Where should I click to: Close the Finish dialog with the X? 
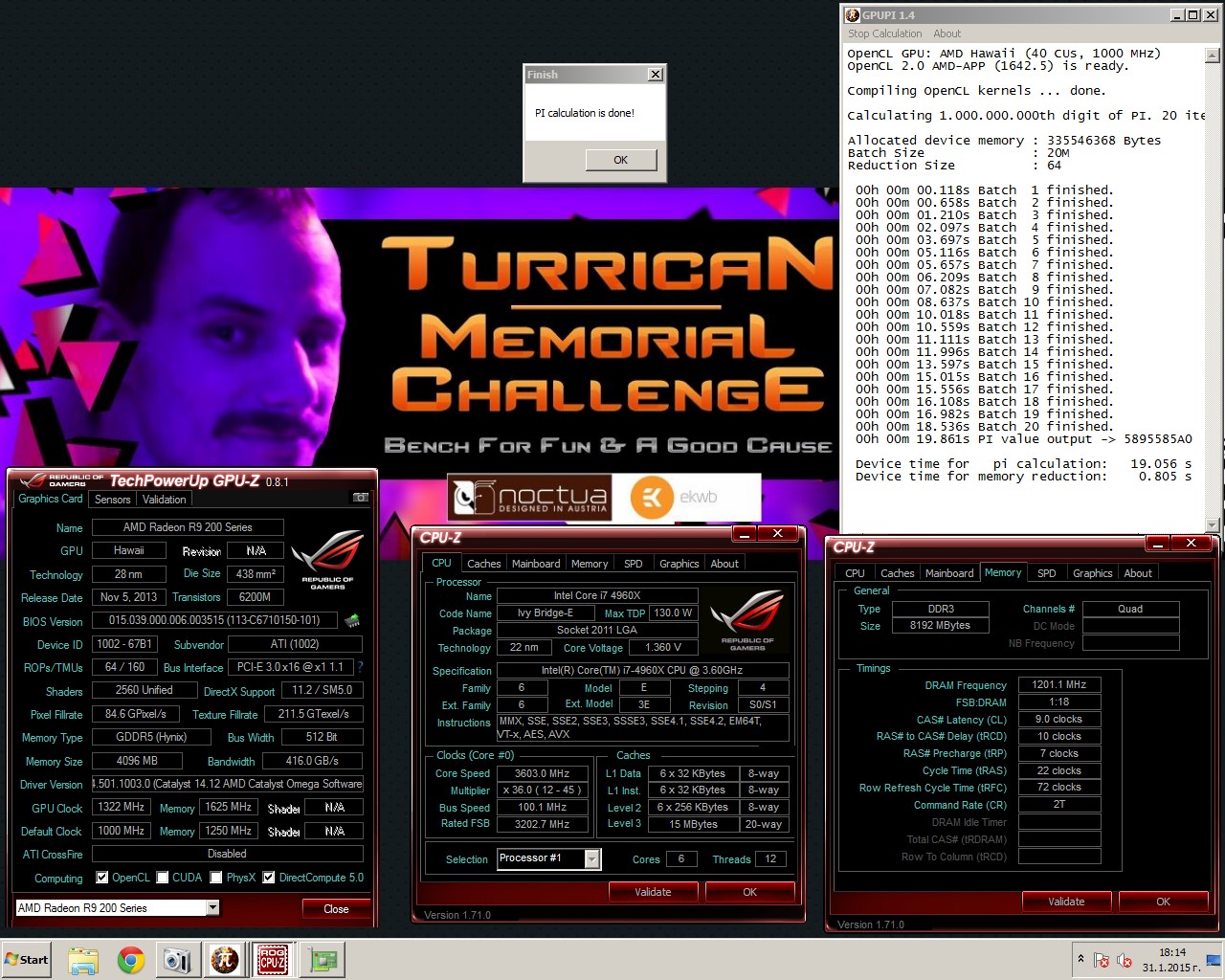(x=655, y=75)
